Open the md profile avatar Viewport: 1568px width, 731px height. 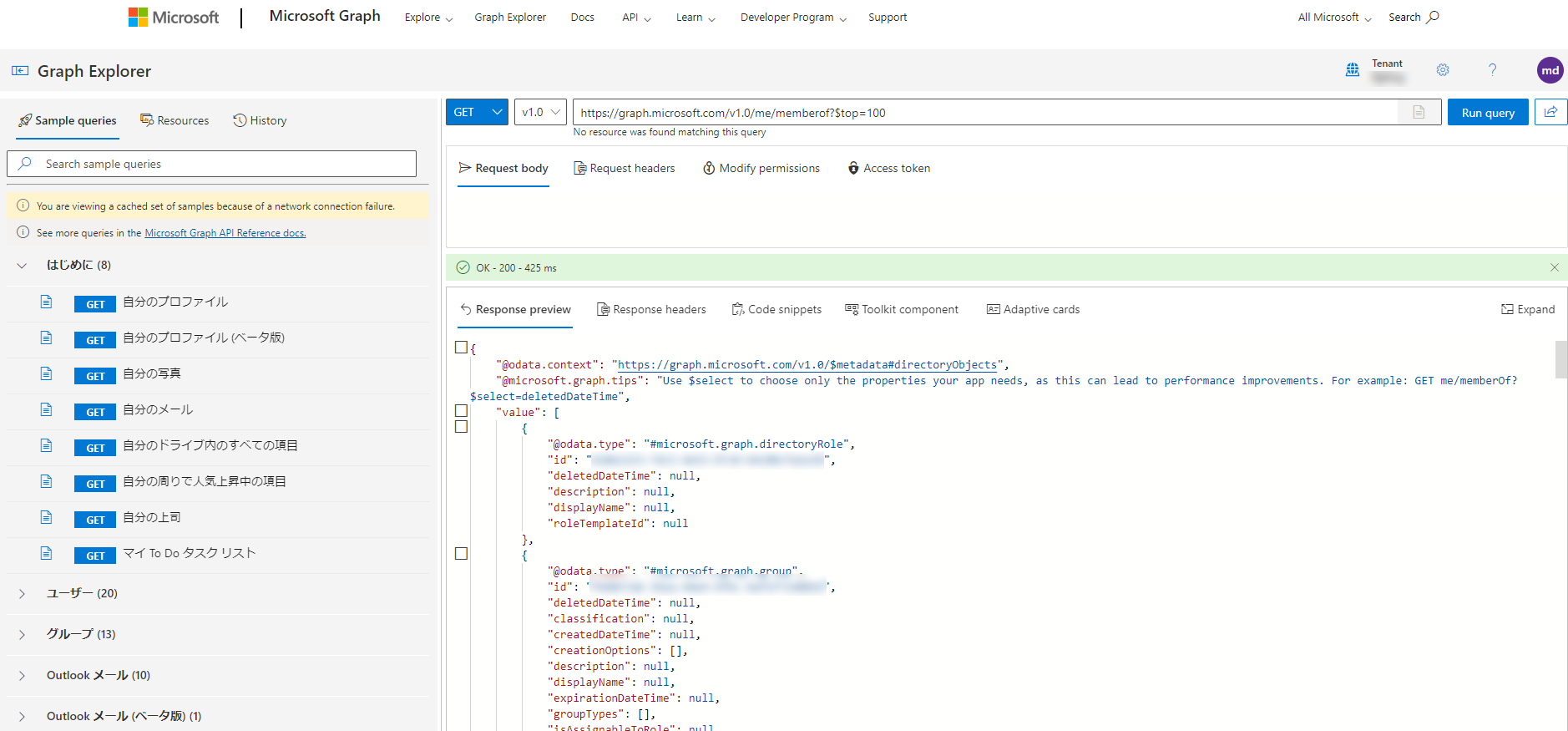(1550, 70)
